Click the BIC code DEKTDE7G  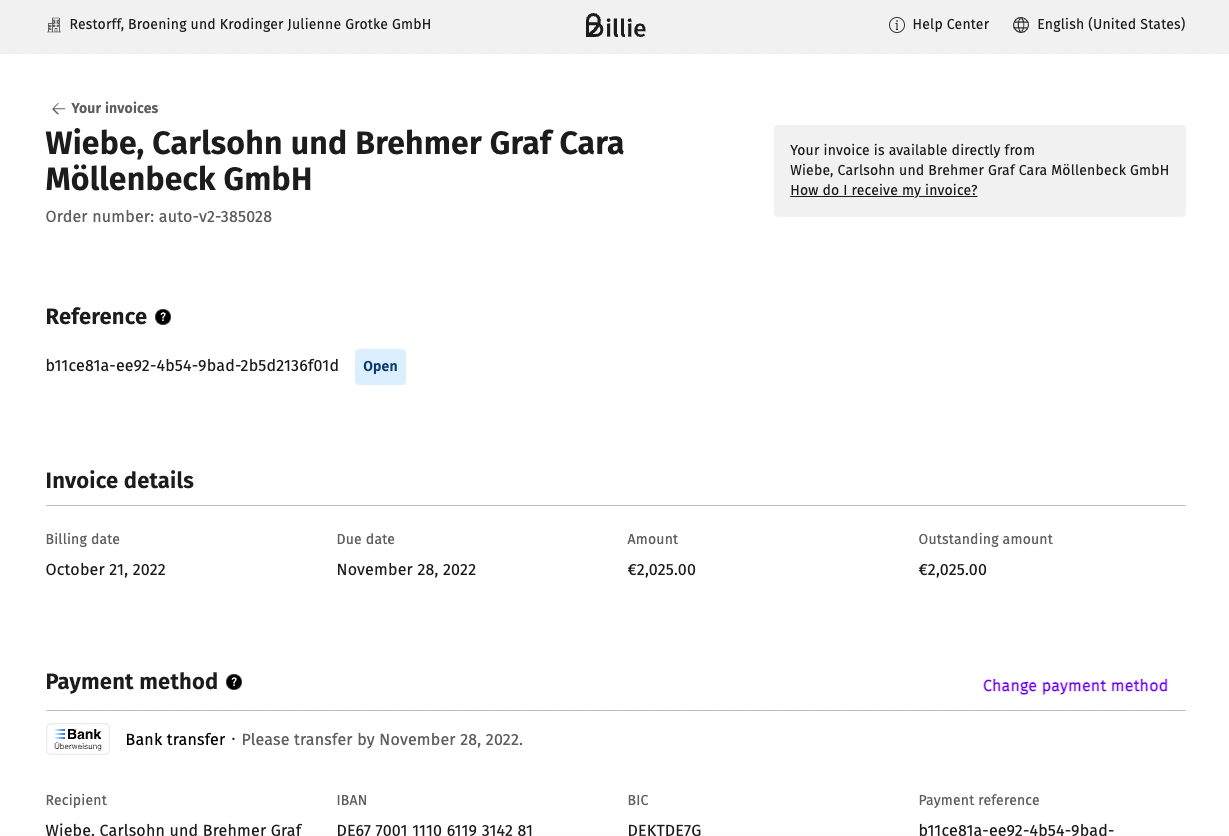(x=664, y=829)
